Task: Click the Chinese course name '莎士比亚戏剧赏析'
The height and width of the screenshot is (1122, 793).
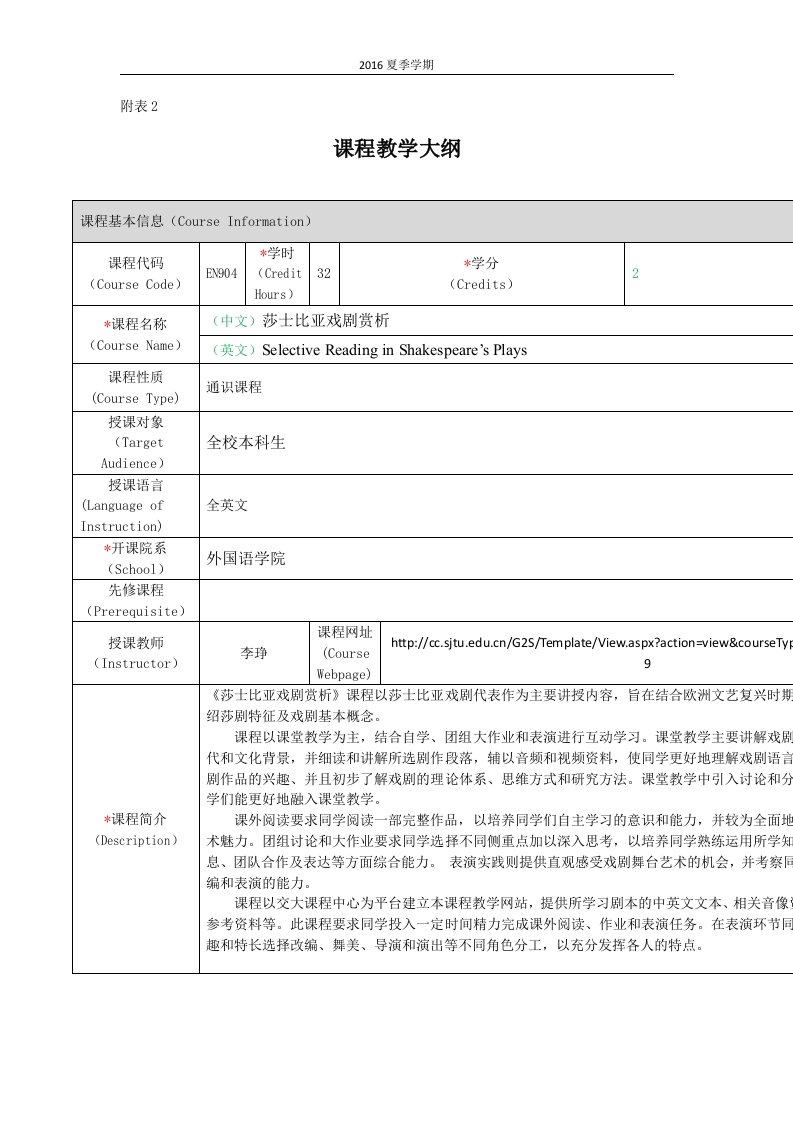Action: [326, 321]
